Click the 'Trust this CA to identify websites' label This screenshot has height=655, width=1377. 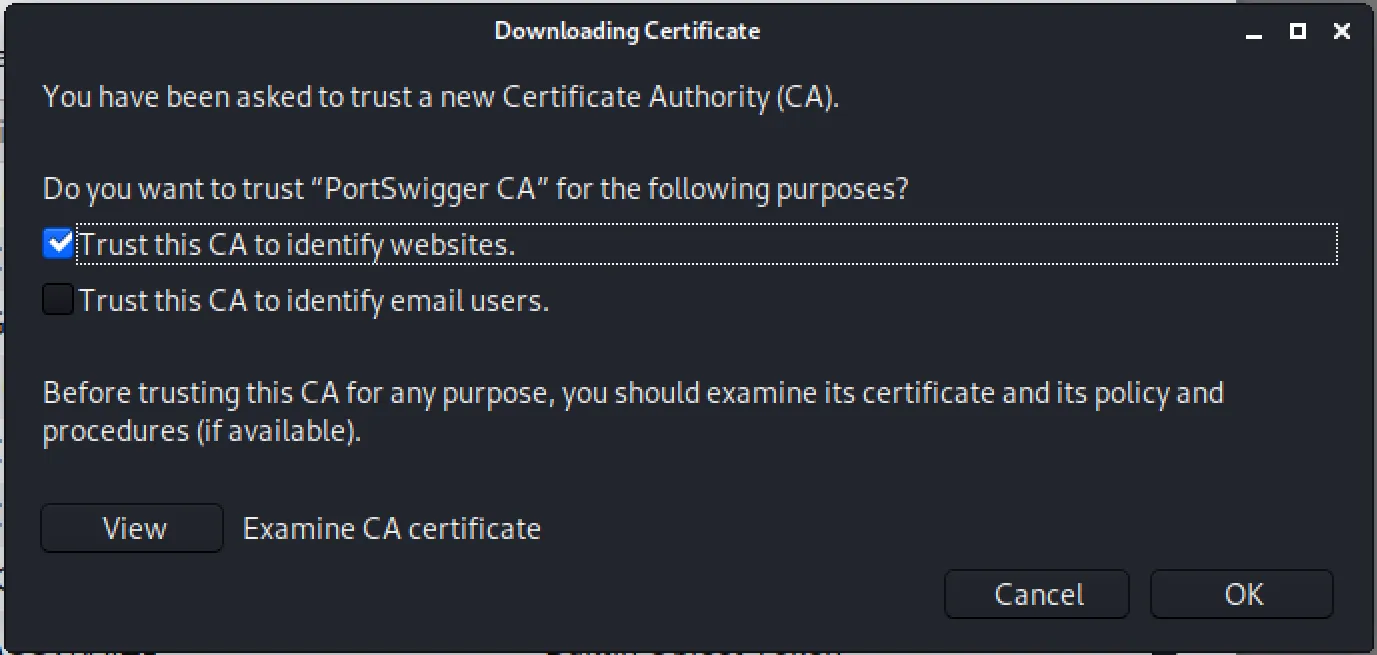click(x=297, y=243)
